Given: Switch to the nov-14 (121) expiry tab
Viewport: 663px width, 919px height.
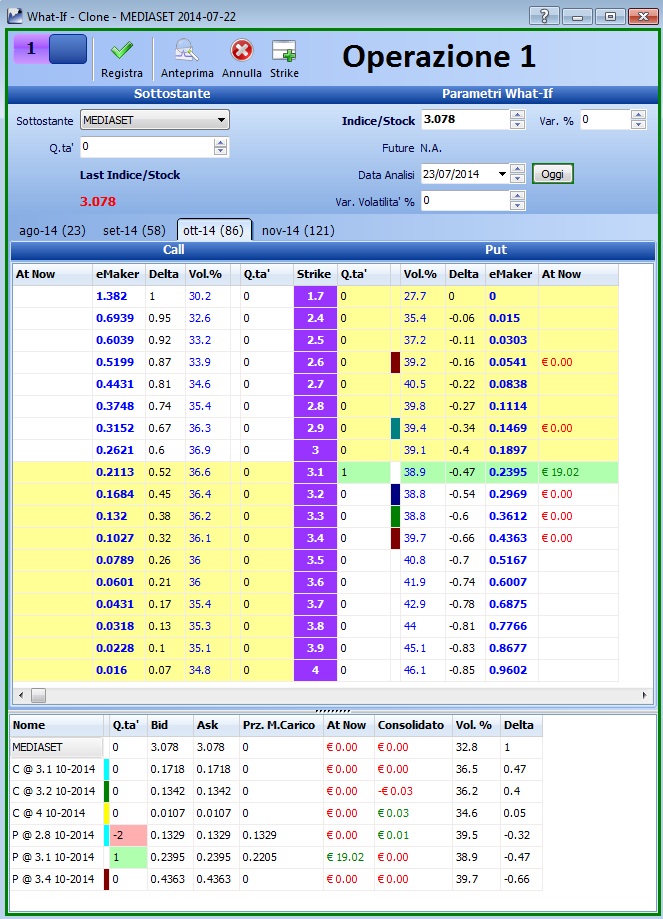Looking at the screenshot, I should [298, 230].
